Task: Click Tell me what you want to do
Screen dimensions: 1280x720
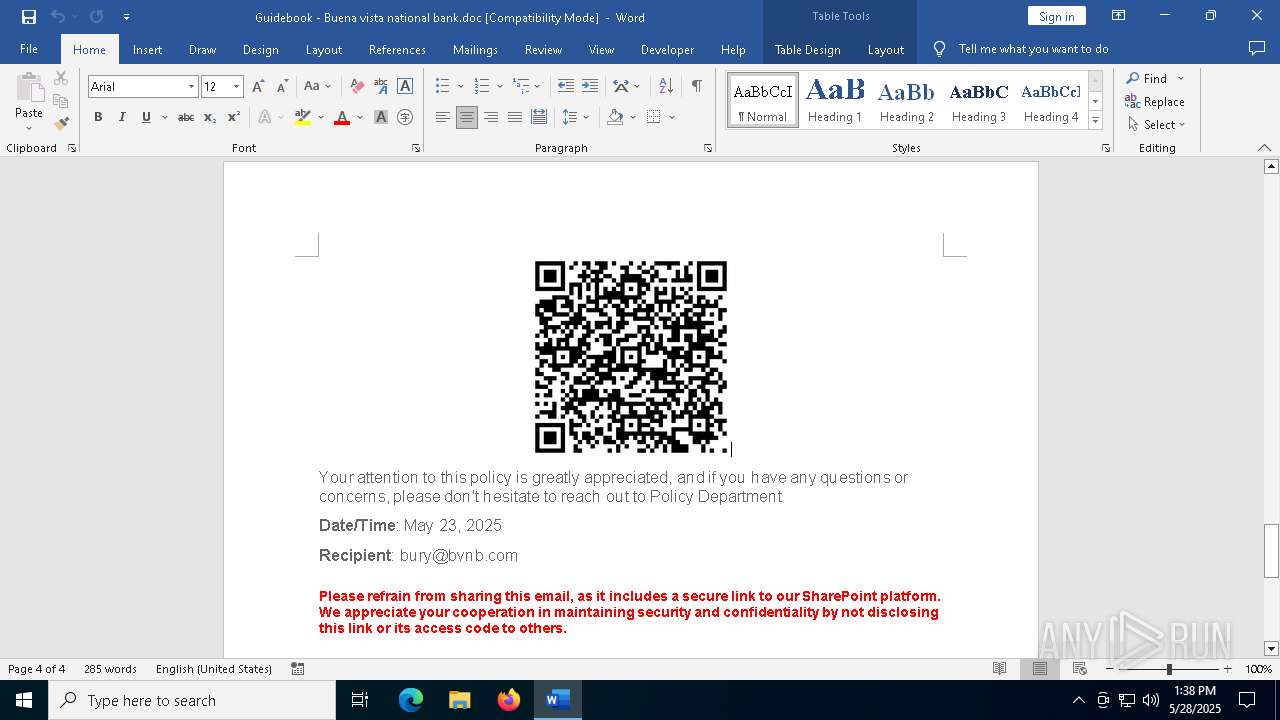Action: tap(1021, 49)
